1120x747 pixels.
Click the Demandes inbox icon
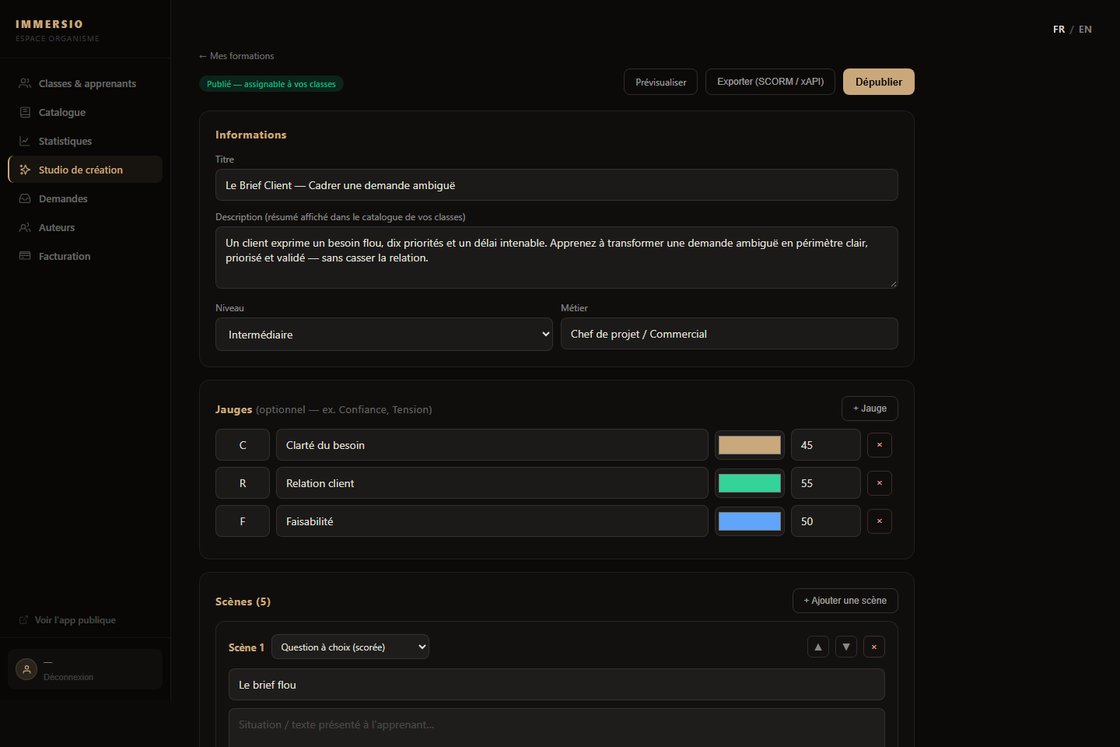click(25, 199)
